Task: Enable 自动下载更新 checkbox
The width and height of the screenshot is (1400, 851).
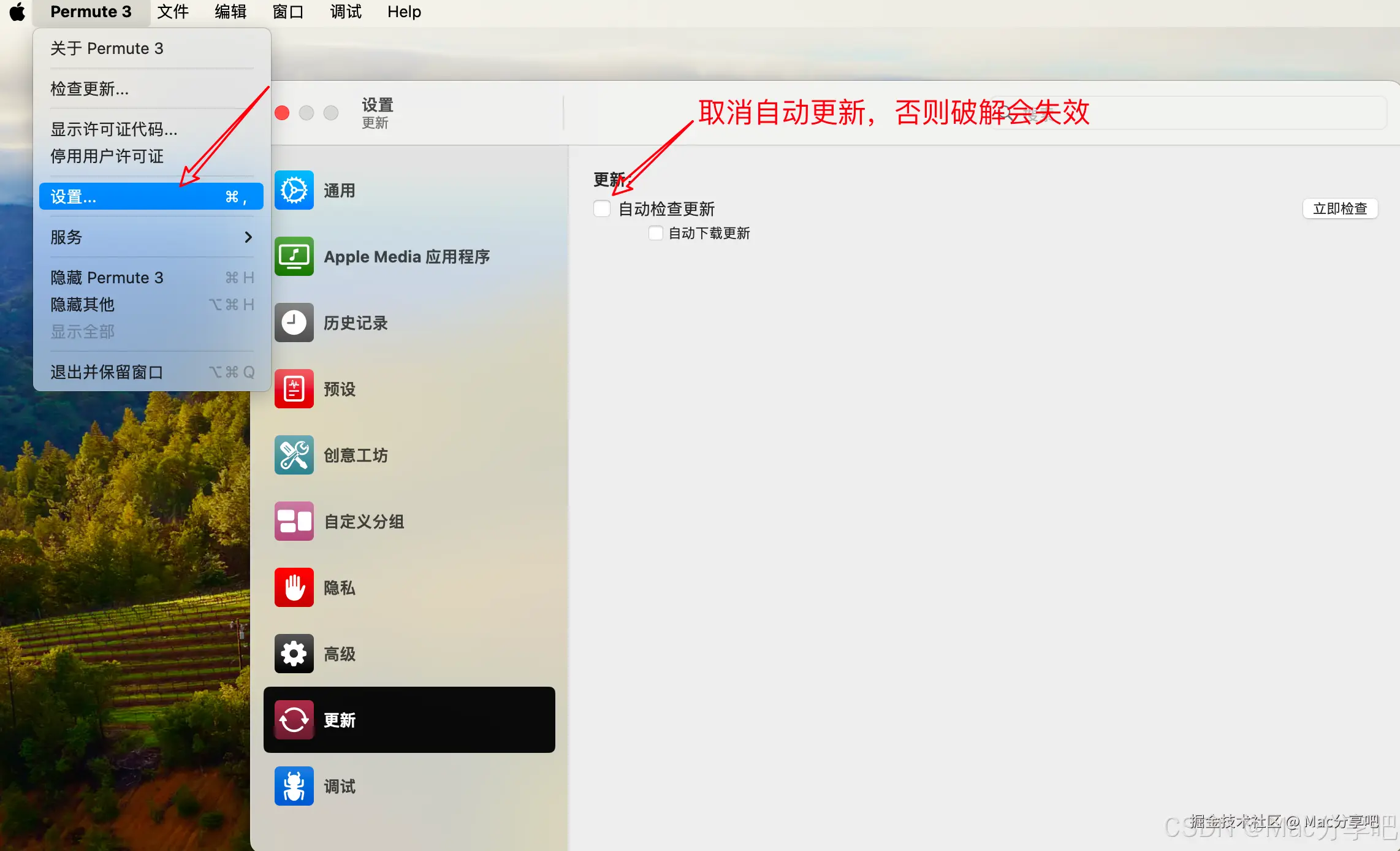Action: point(655,233)
